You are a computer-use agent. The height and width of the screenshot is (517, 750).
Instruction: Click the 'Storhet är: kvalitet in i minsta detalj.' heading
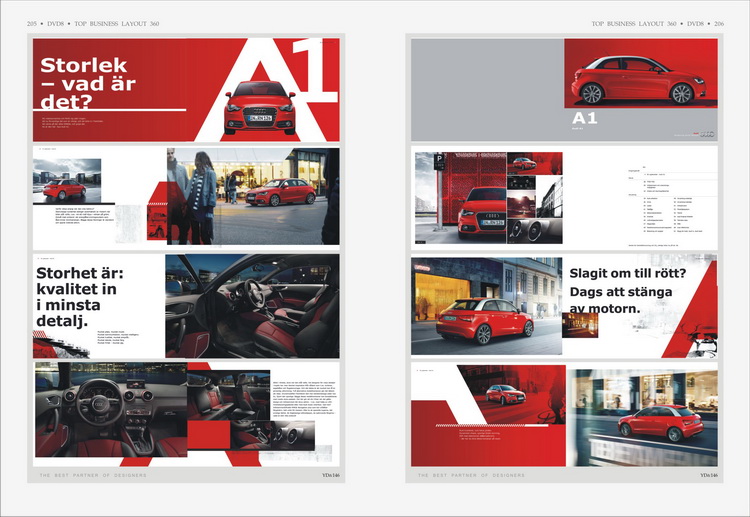(x=80, y=297)
